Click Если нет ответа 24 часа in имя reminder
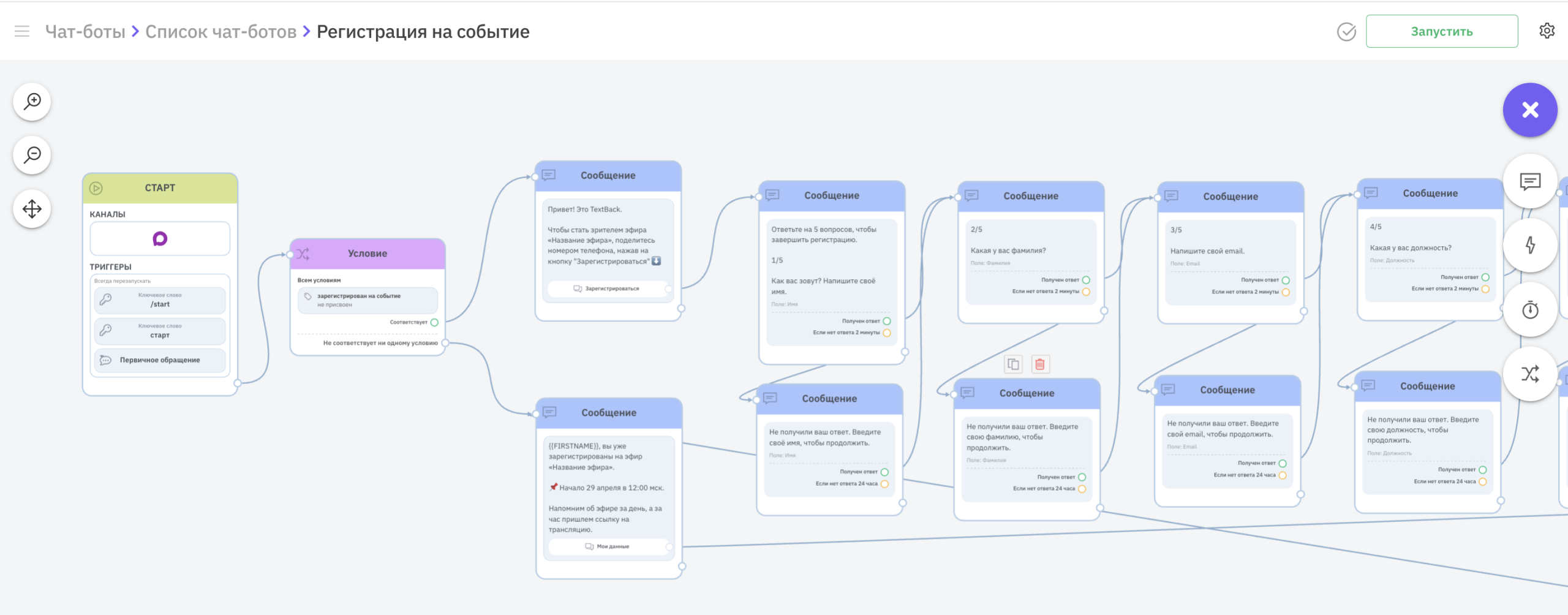The height and width of the screenshot is (615, 1568). pyautogui.click(x=884, y=484)
